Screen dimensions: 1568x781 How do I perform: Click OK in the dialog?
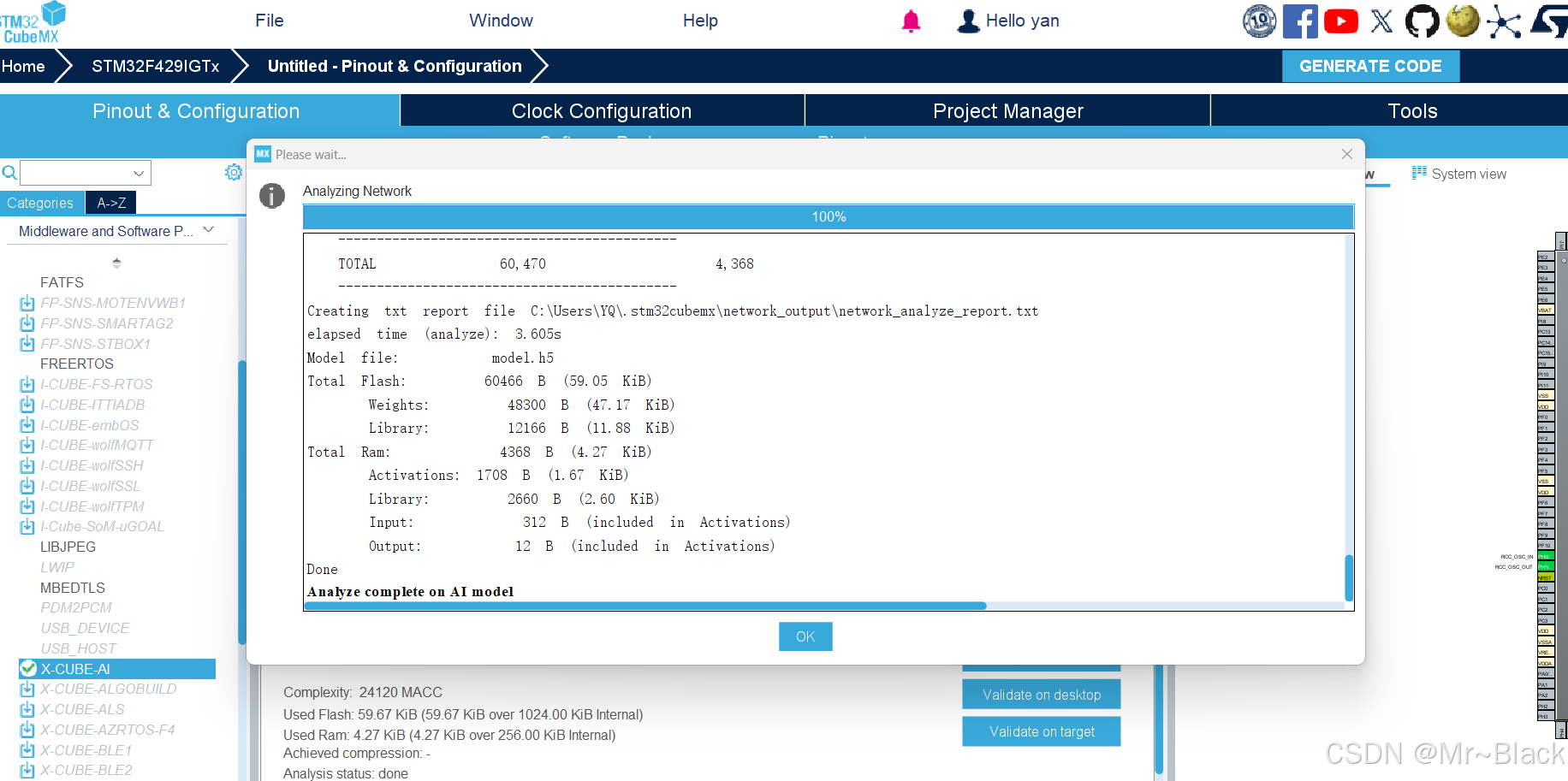[805, 636]
